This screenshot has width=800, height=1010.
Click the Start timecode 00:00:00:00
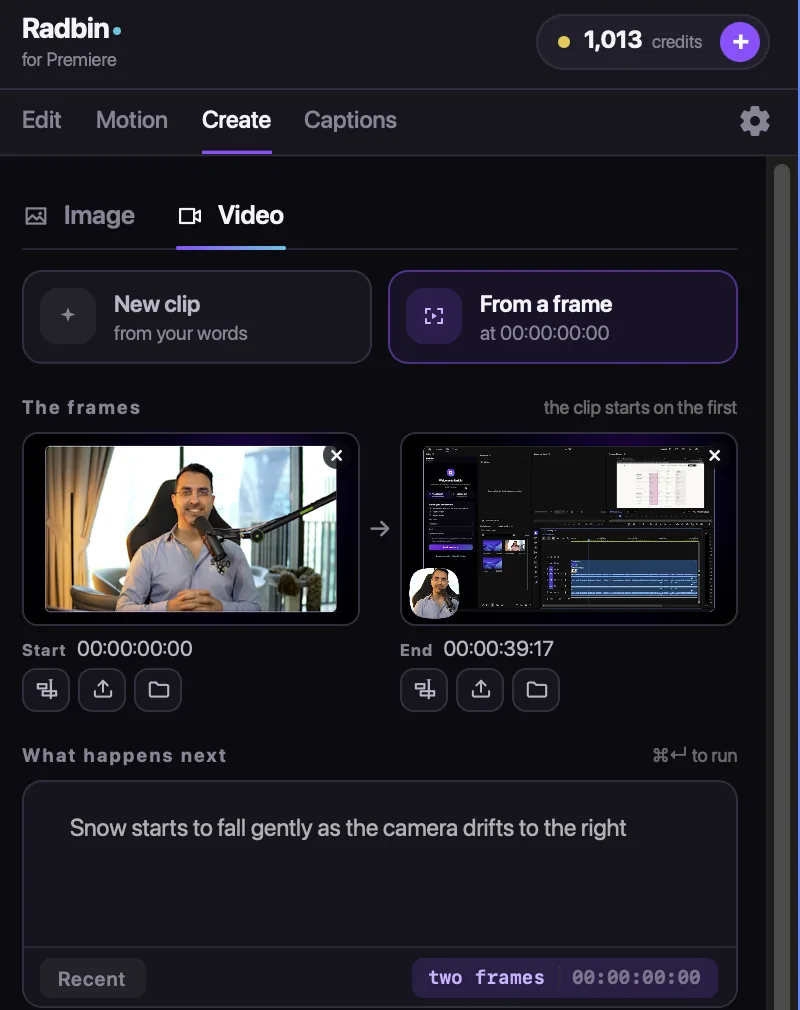pyautogui.click(x=135, y=649)
